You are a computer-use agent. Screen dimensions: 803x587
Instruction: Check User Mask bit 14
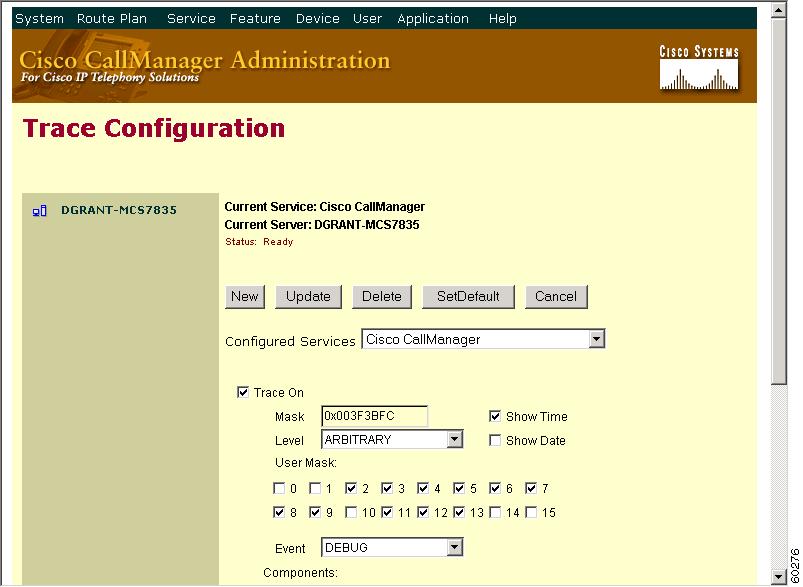(495, 512)
